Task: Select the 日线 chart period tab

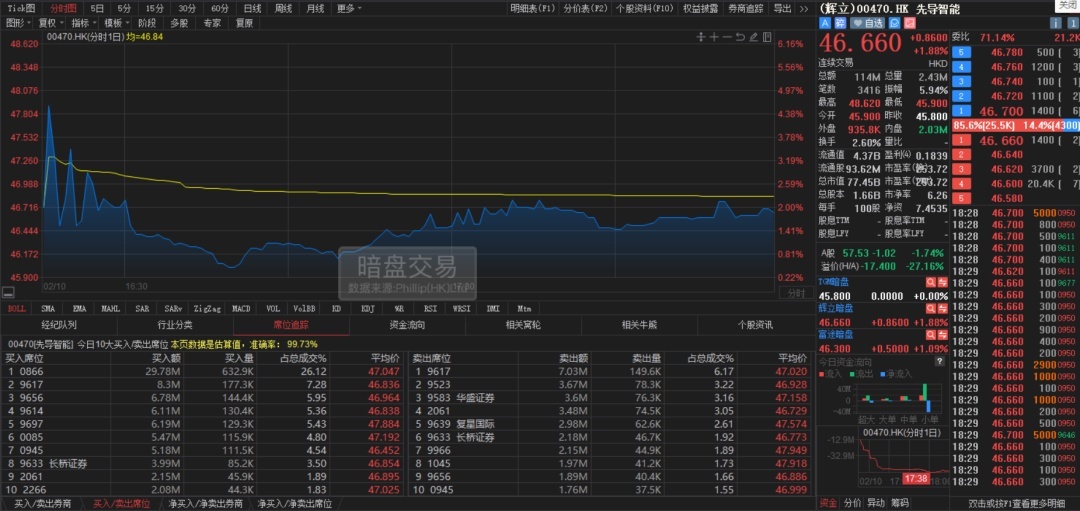Action: [x=252, y=8]
